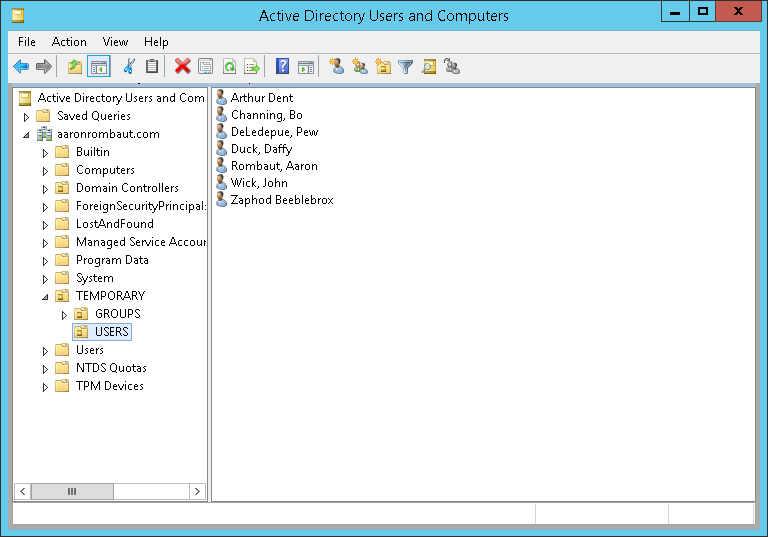
Task: Expand the Saved Queries node
Action: click(26, 117)
